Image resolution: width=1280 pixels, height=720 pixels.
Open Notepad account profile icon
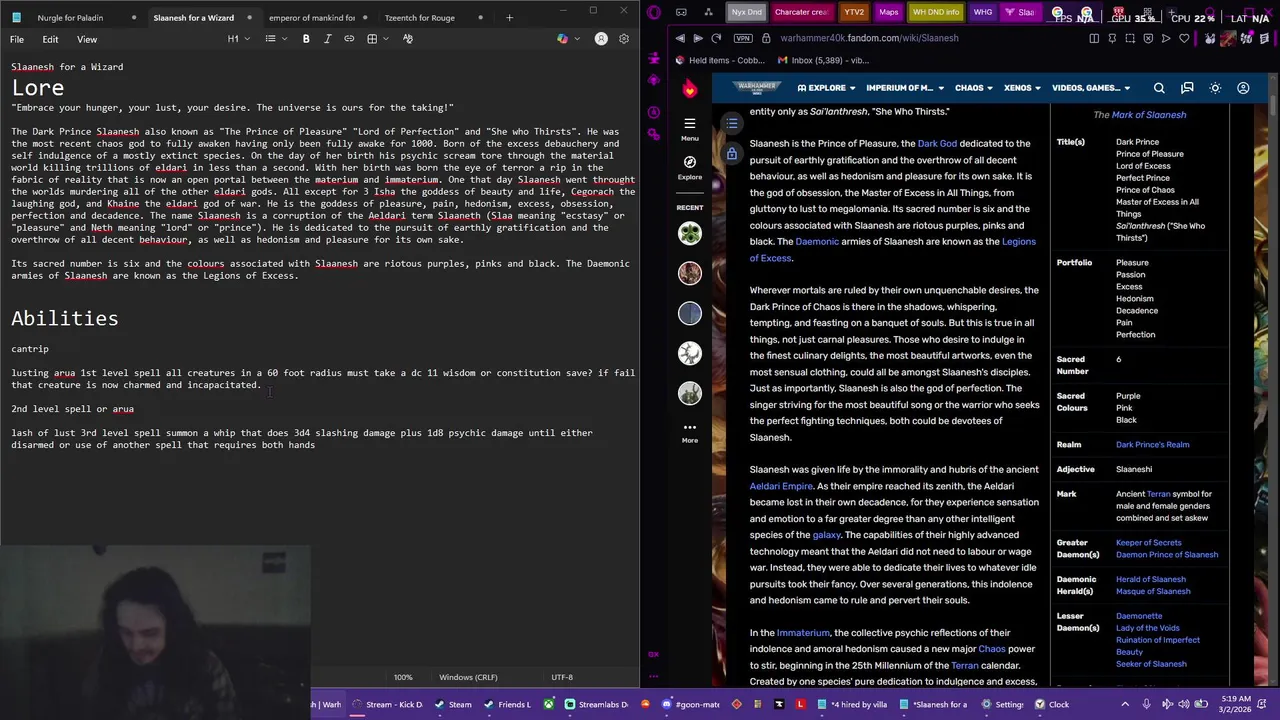click(x=601, y=39)
